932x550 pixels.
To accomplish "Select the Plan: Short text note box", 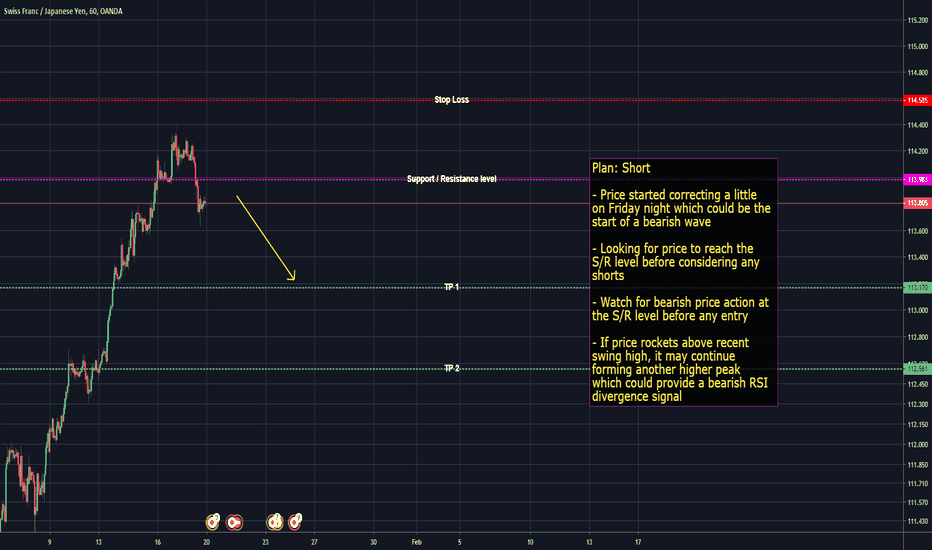I will pos(683,282).
